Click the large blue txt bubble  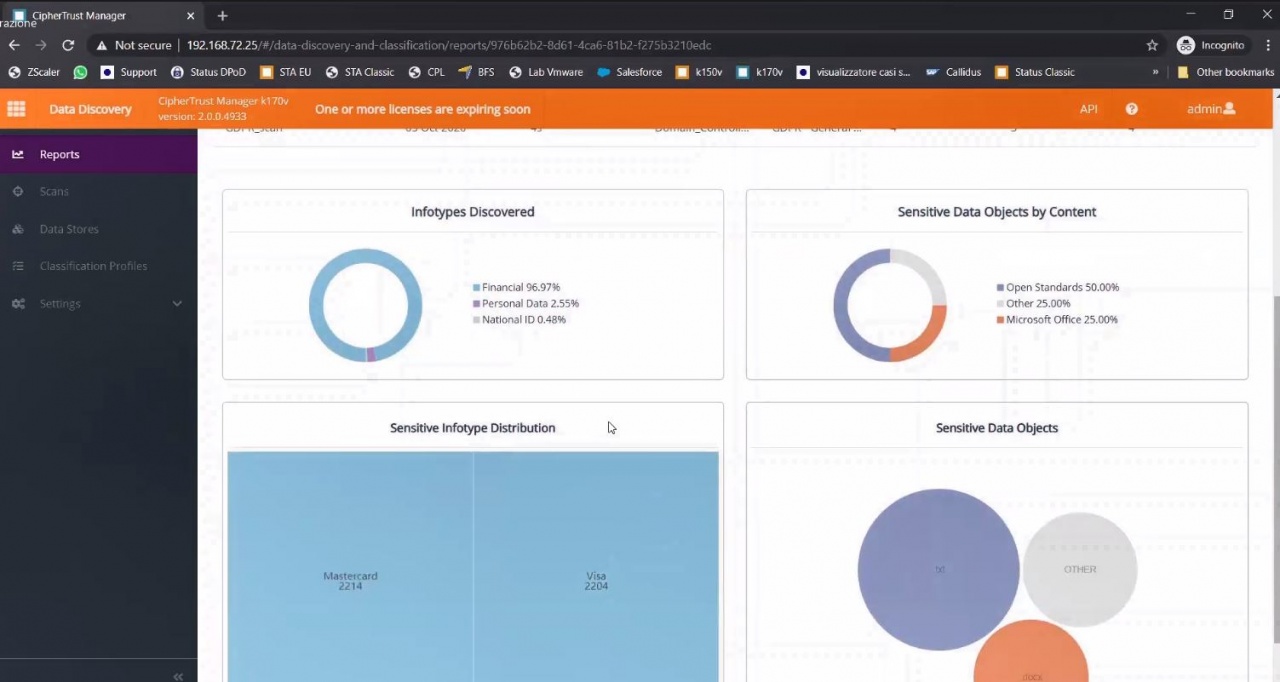(939, 569)
